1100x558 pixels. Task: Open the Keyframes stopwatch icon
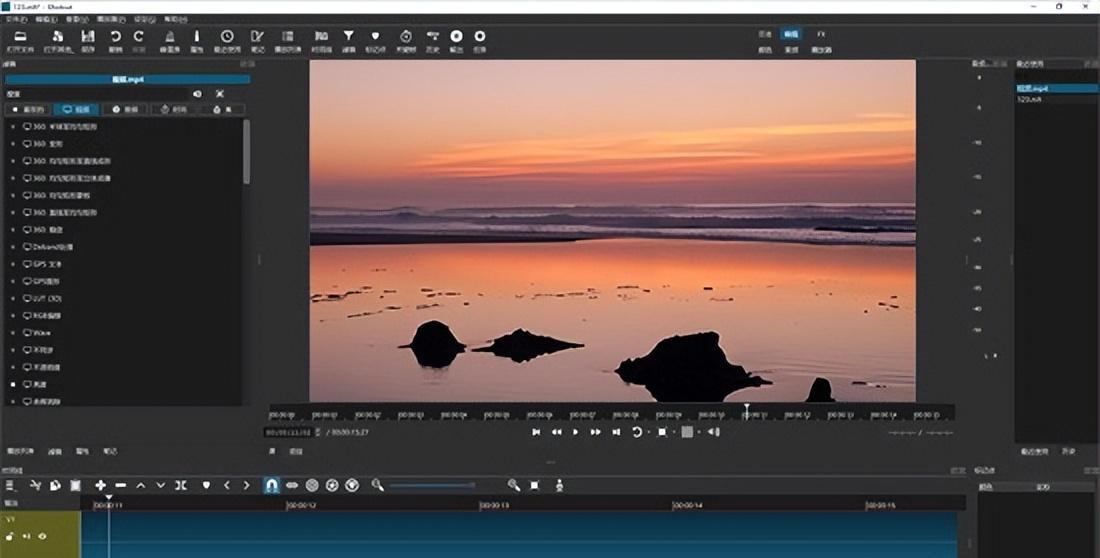[405, 37]
